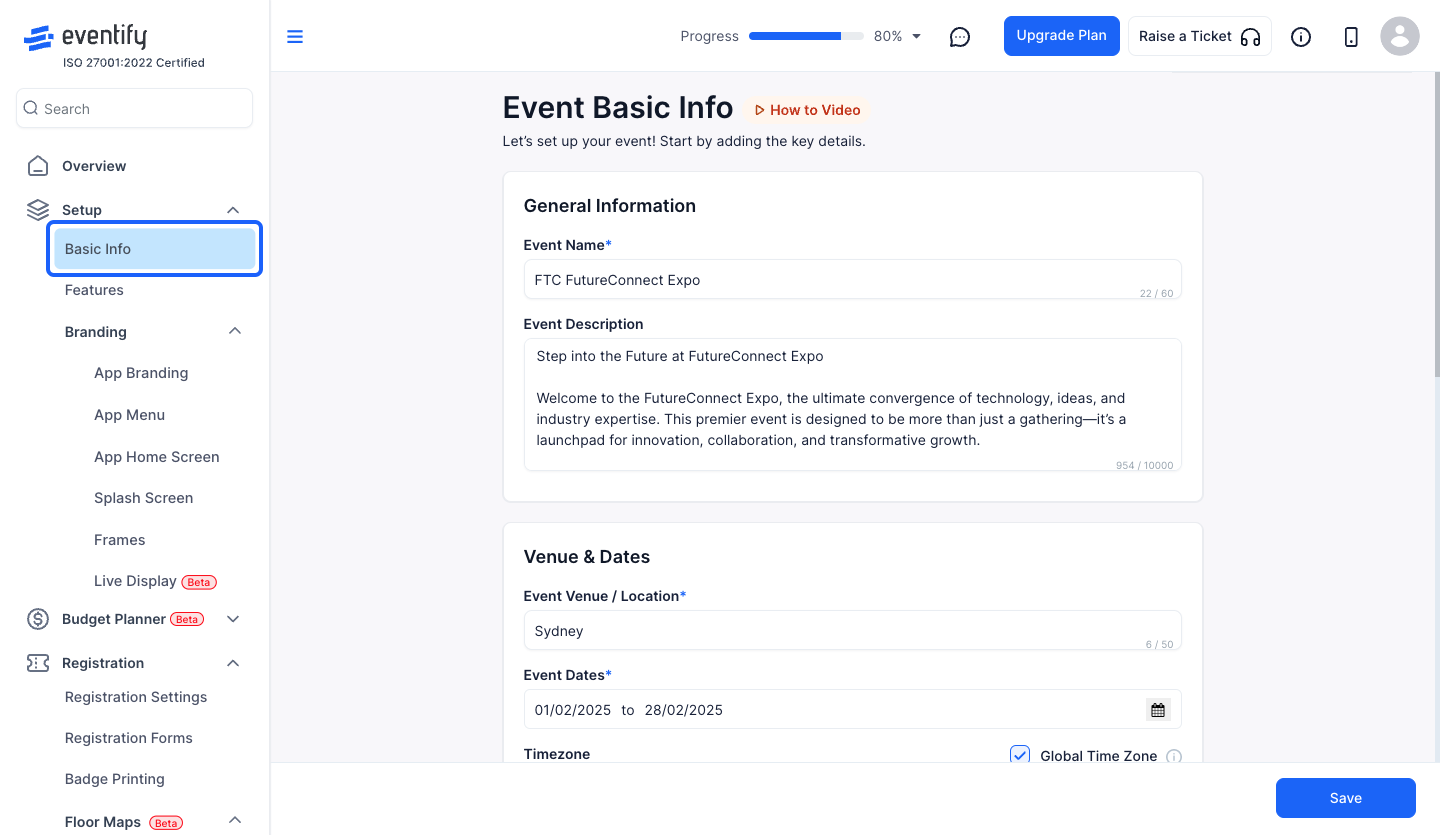Click the Global Time Zone info icon
The height and width of the screenshot is (835, 1440).
click(x=1174, y=757)
